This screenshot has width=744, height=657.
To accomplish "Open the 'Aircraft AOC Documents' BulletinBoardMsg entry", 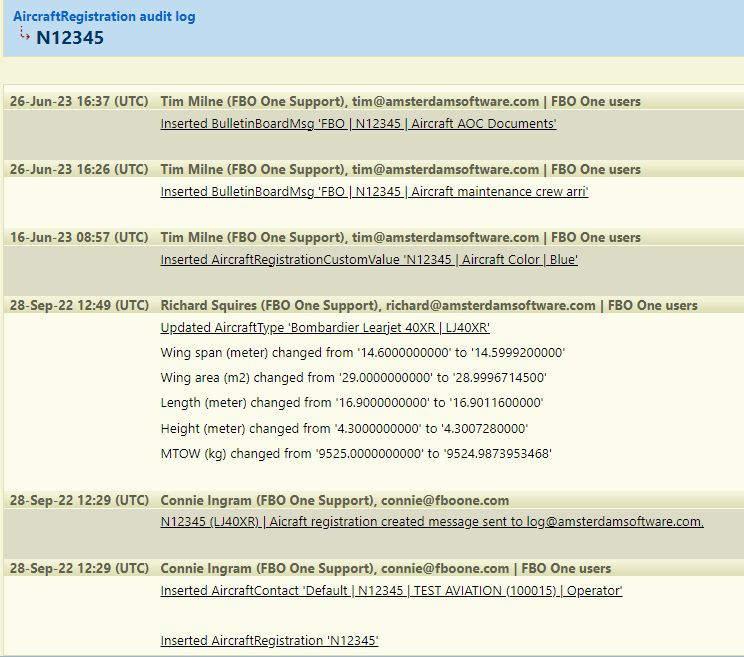I will coord(358,124).
